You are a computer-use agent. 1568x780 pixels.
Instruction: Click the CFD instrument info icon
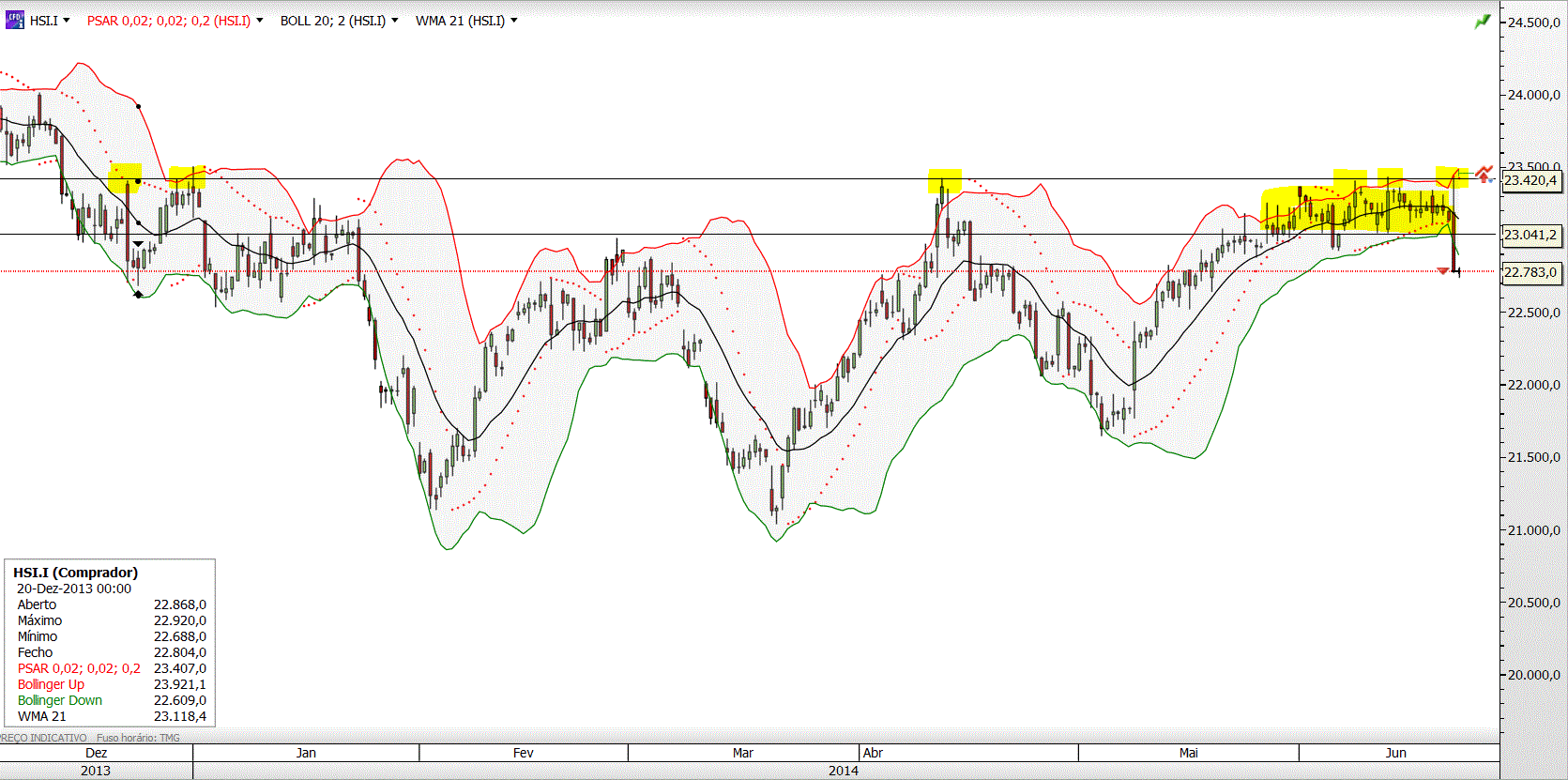(14, 20)
